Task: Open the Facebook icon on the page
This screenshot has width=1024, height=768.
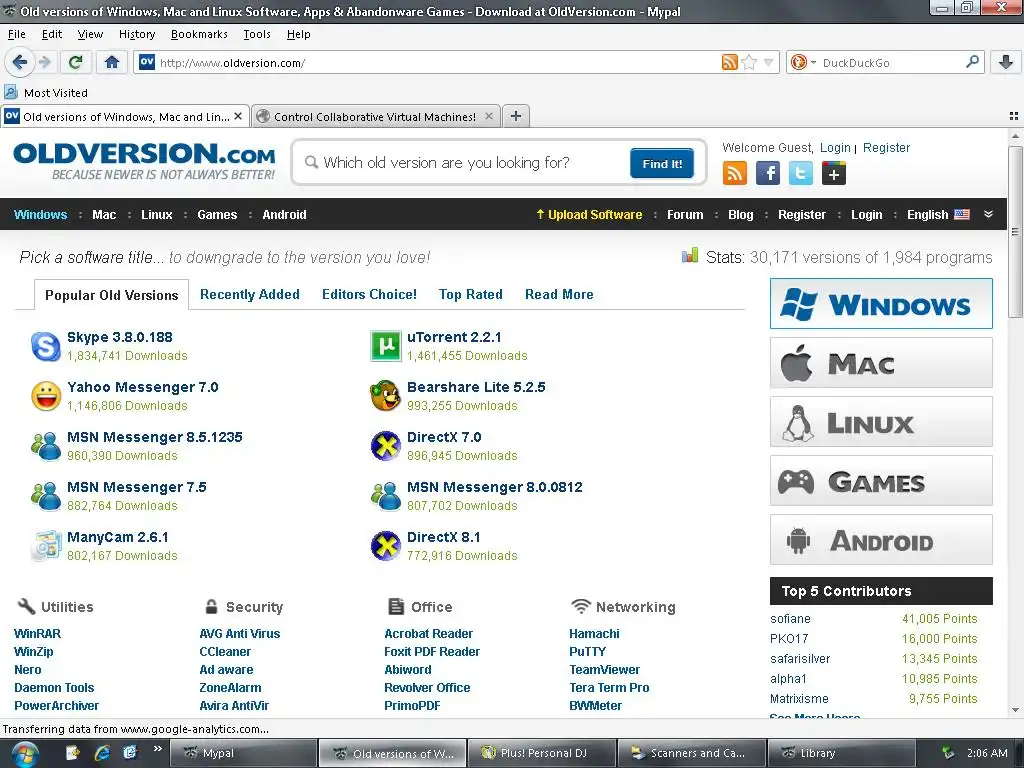Action: click(x=768, y=173)
